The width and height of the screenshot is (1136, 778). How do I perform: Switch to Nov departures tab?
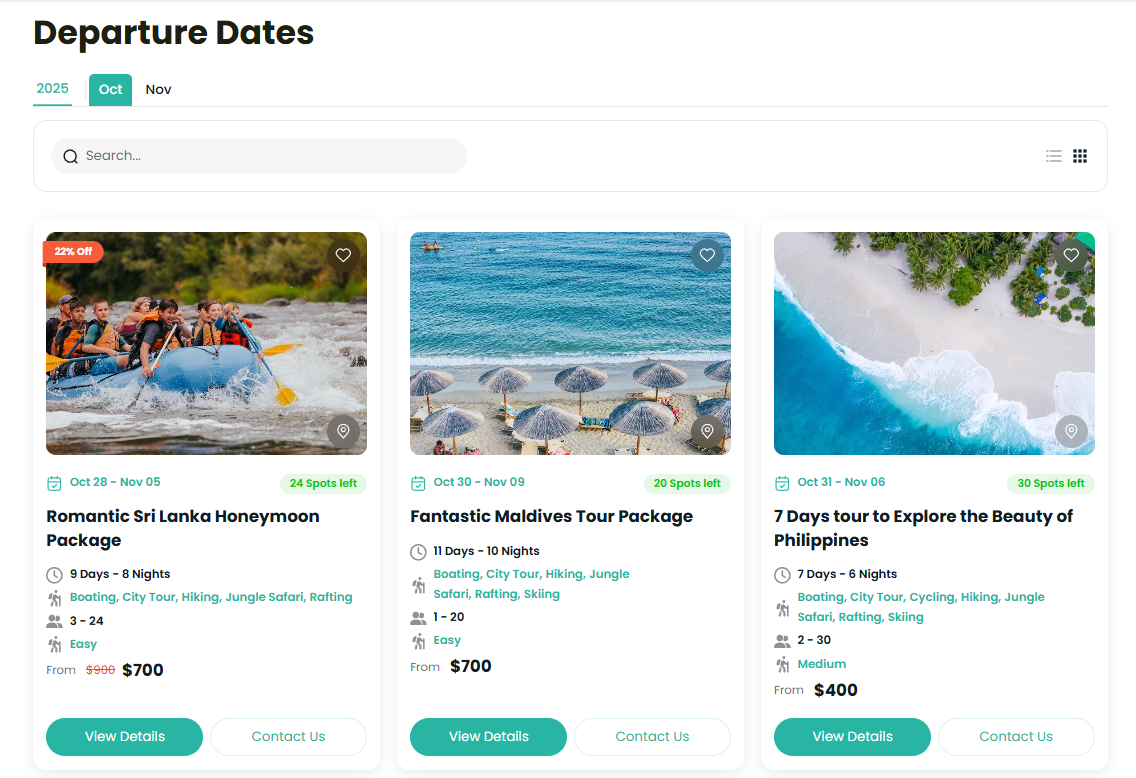click(x=158, y=90)
